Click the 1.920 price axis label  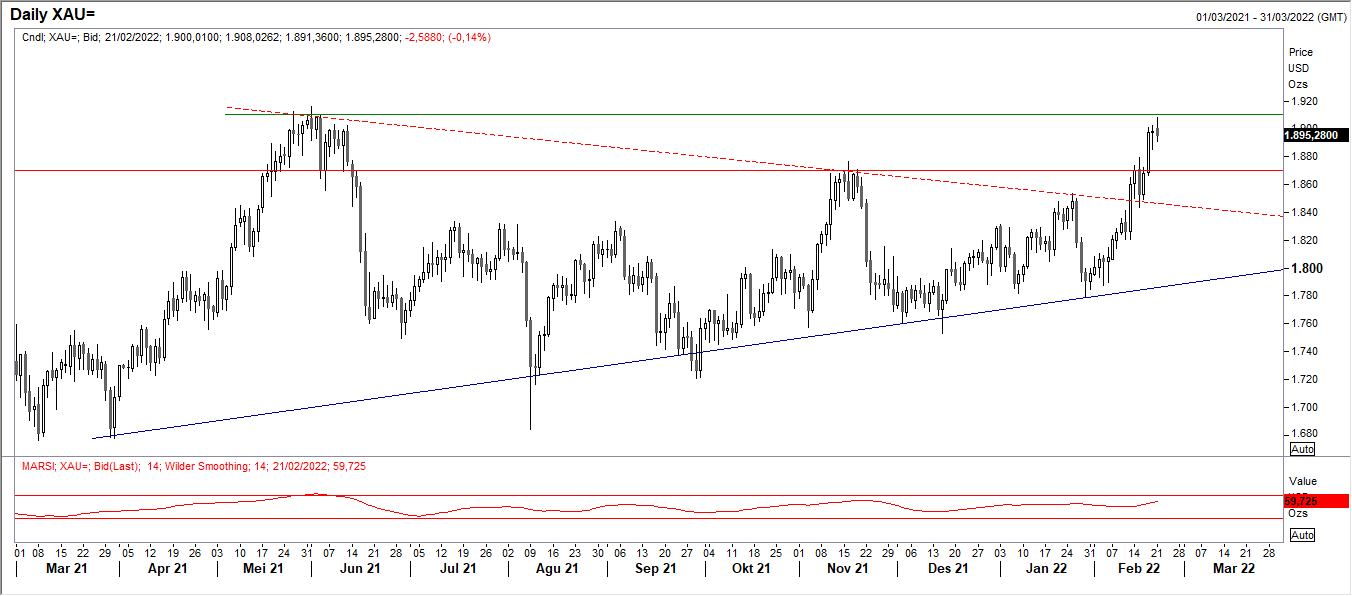click(x=1302, y=101)
